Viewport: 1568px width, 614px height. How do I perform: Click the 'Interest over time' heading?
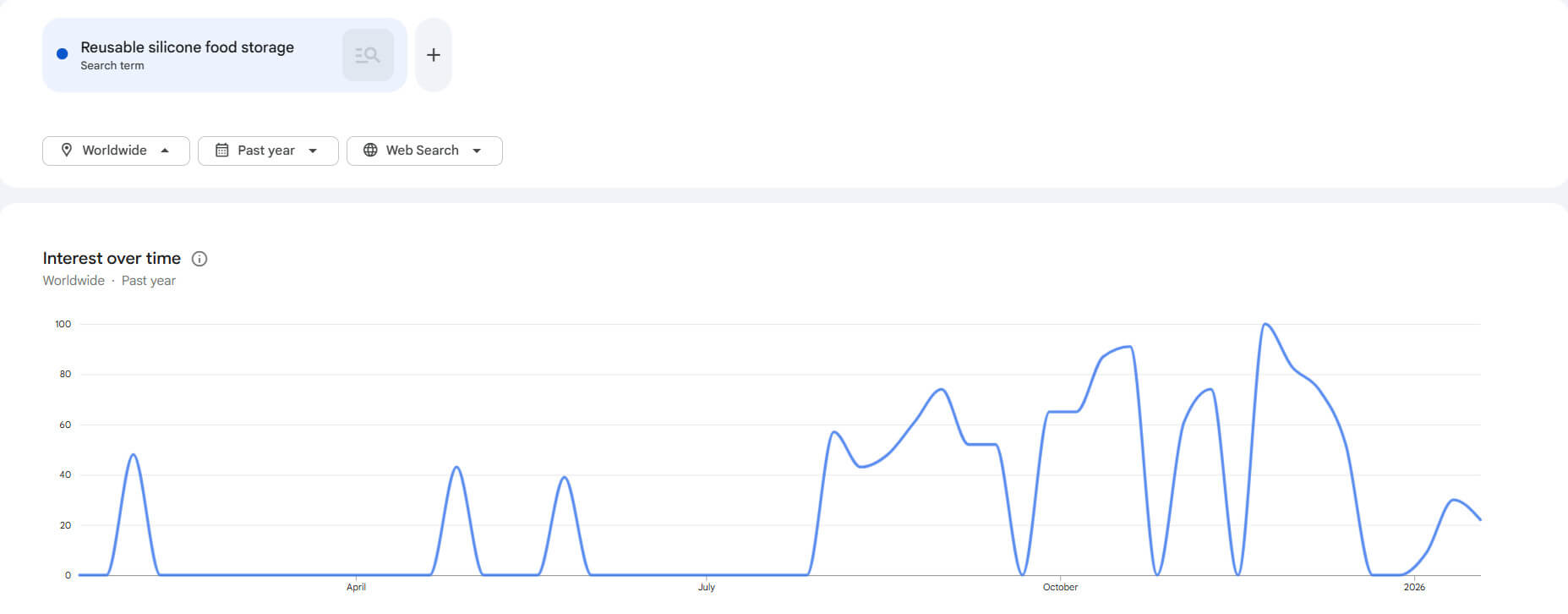112,258
